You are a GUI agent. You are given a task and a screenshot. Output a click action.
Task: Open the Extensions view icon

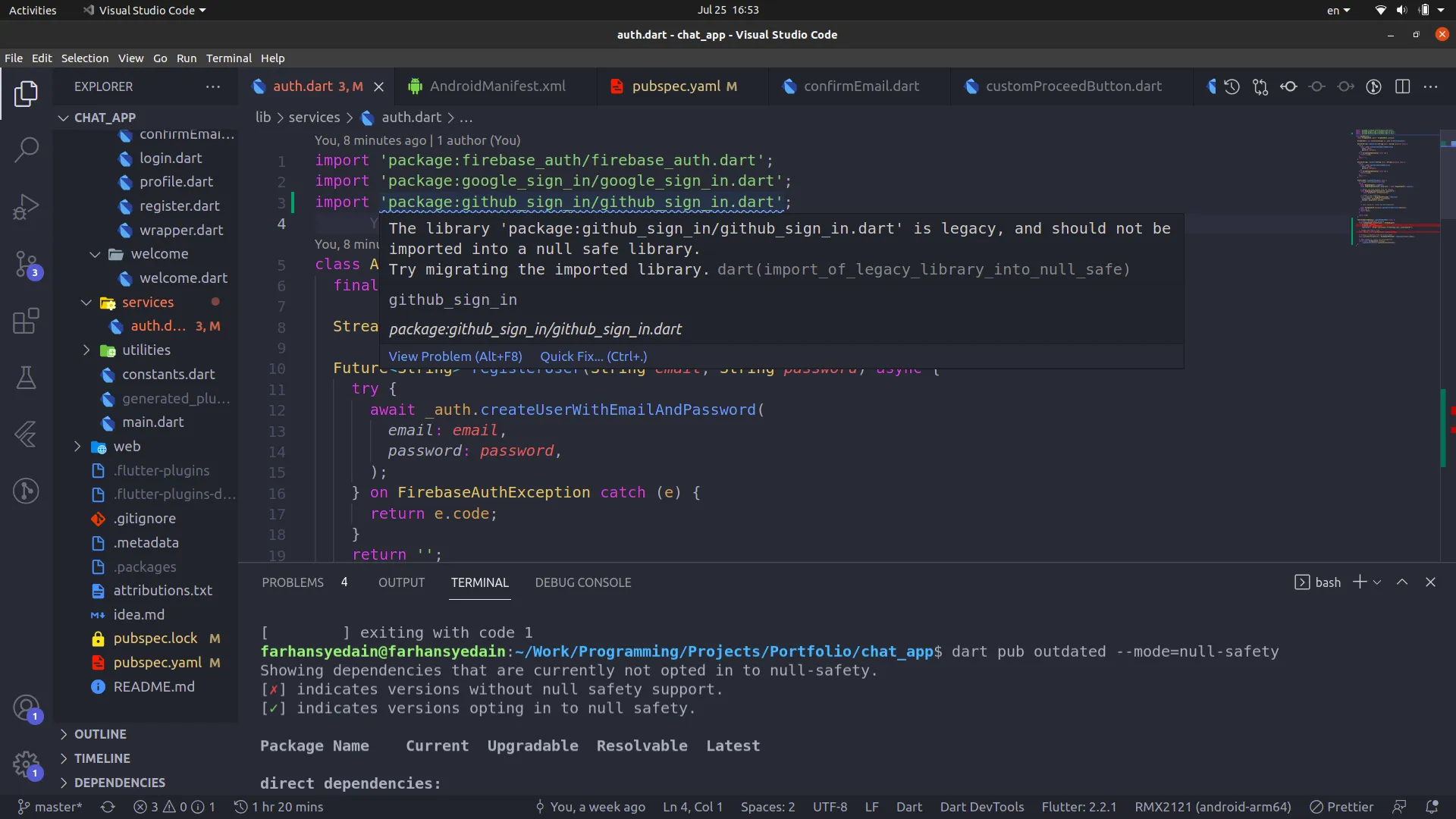[27, 321]
